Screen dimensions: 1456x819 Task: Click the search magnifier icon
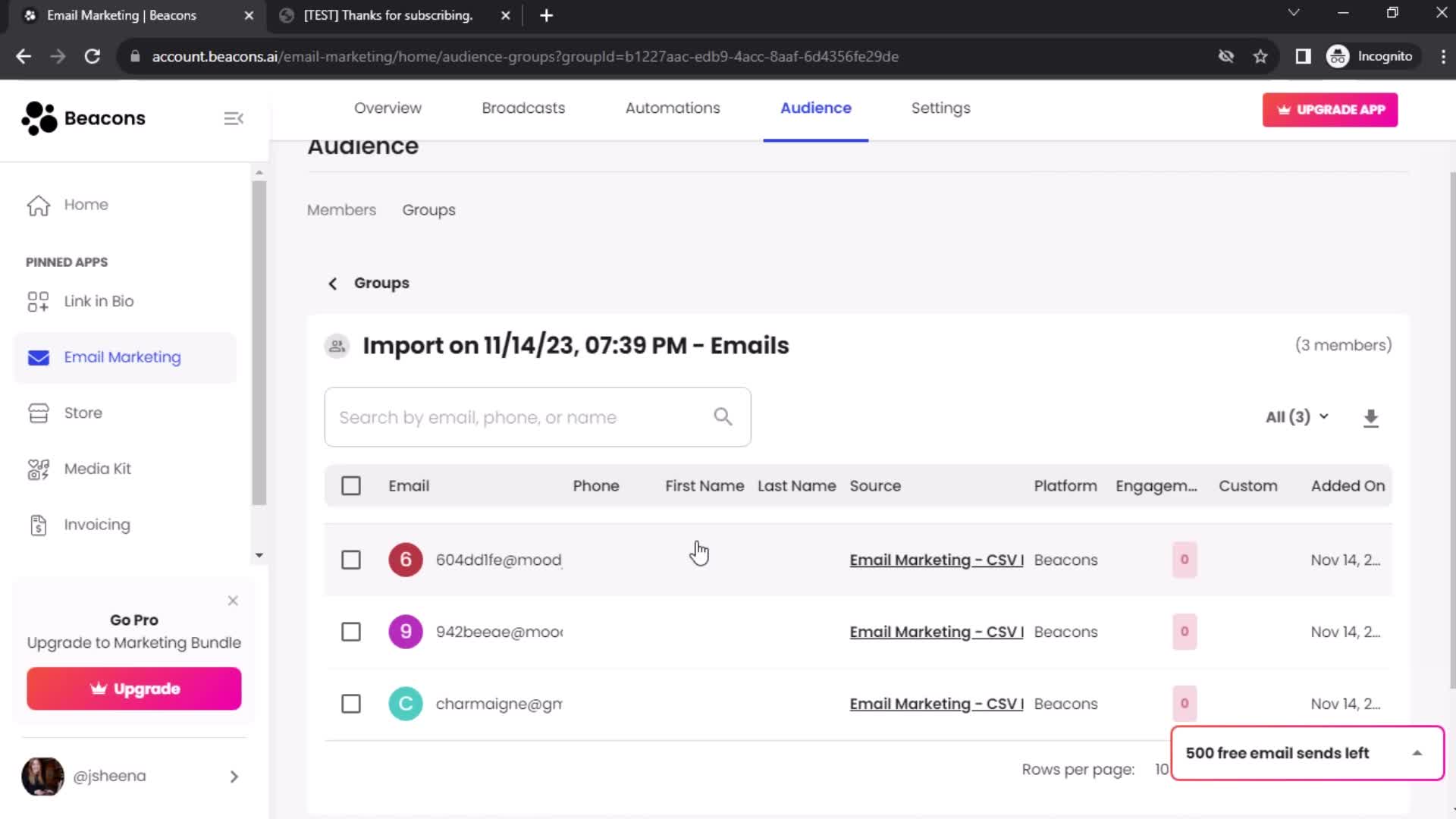coord(723,416)
